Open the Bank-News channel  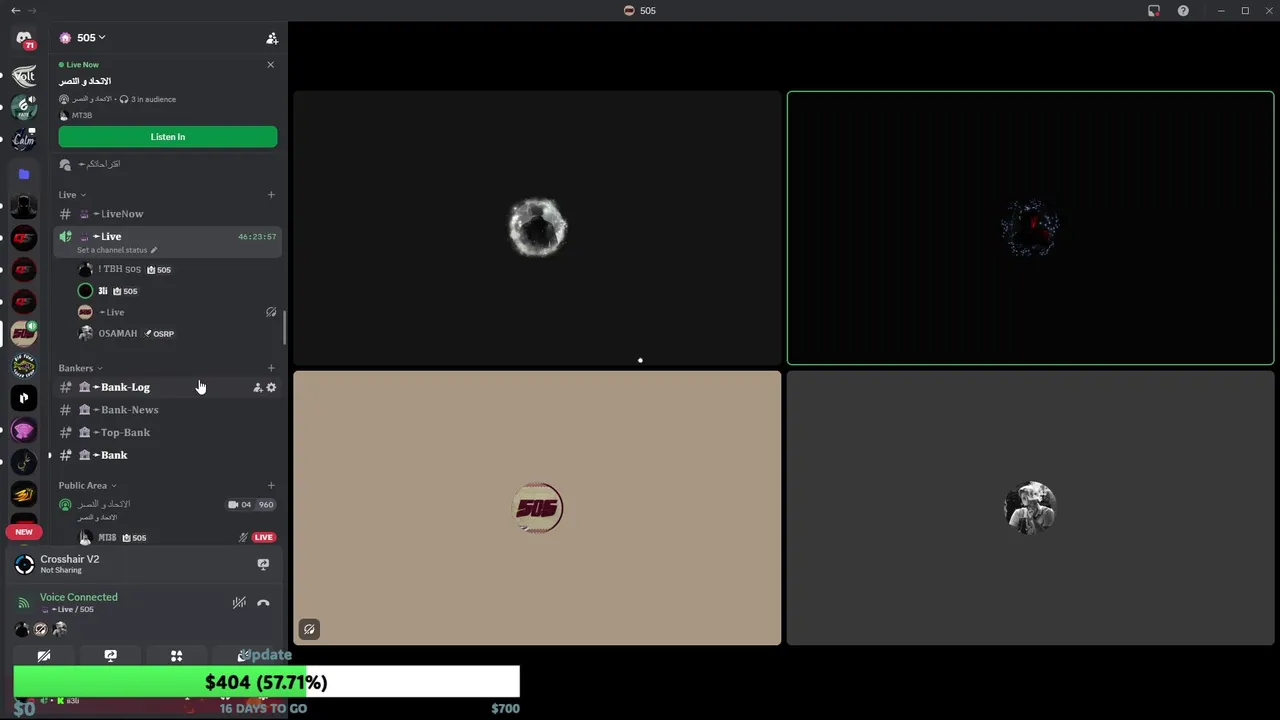[168, 410]
